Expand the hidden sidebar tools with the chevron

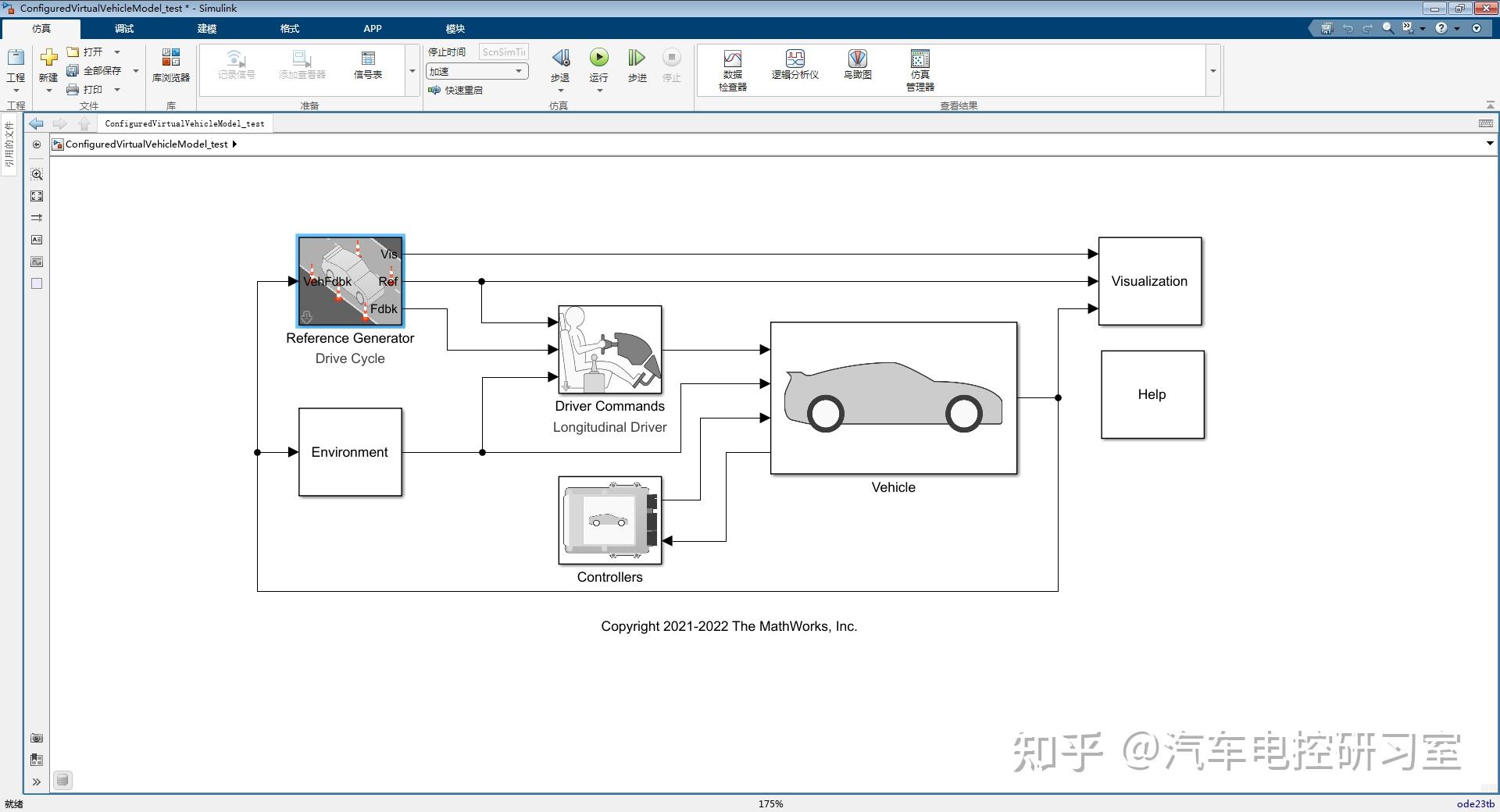point(36,782)
